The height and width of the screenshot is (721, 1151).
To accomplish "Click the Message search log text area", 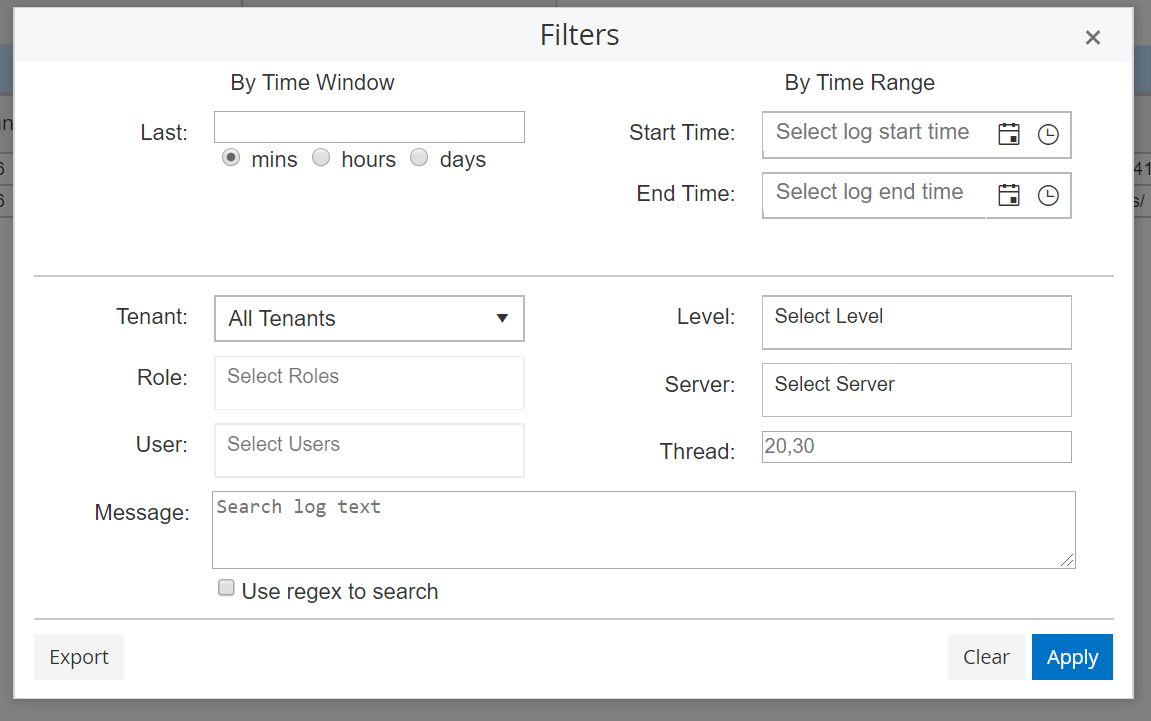I will (x=643, y=530).
